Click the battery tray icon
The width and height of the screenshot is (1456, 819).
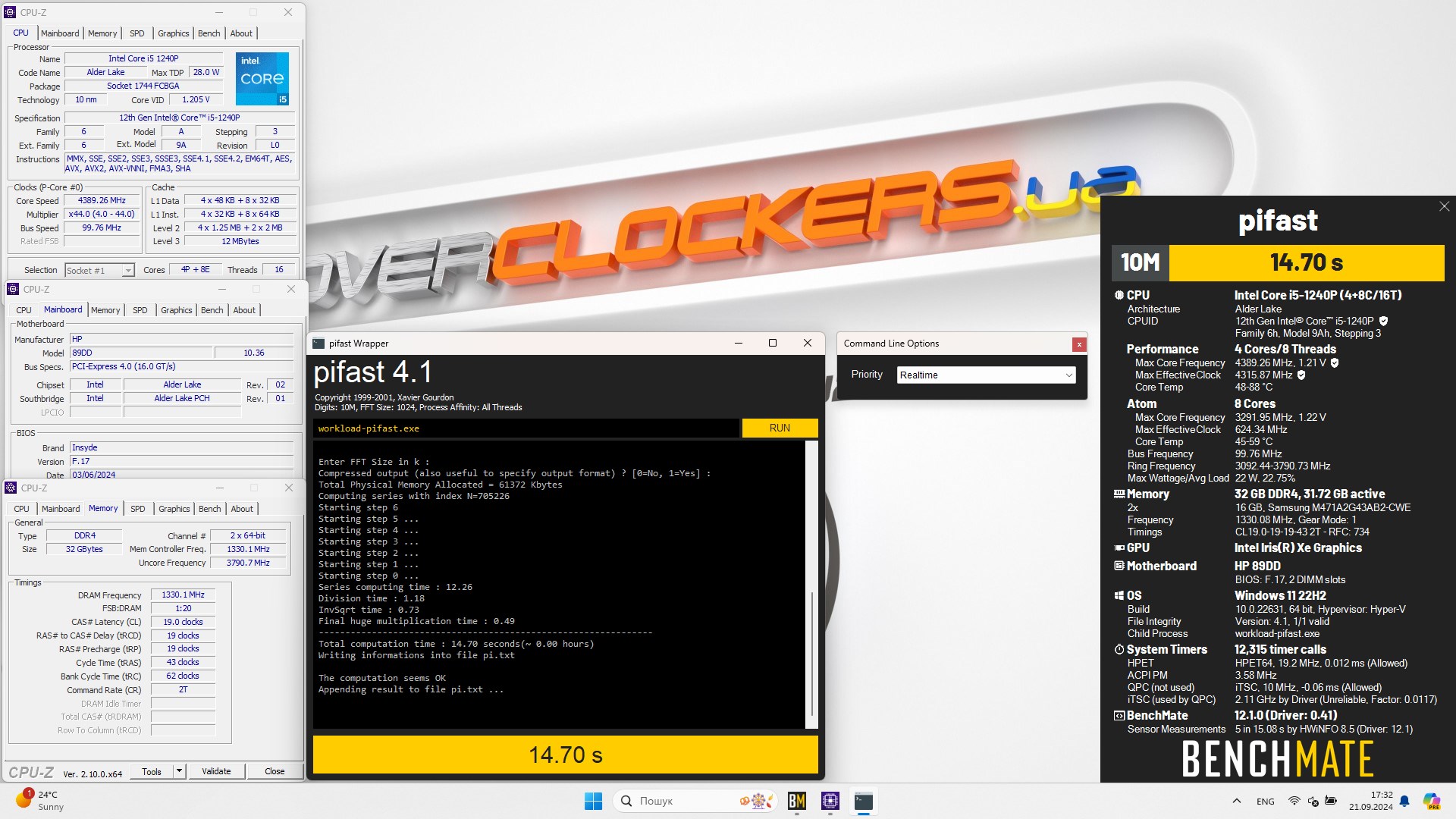click(1331, 802)
